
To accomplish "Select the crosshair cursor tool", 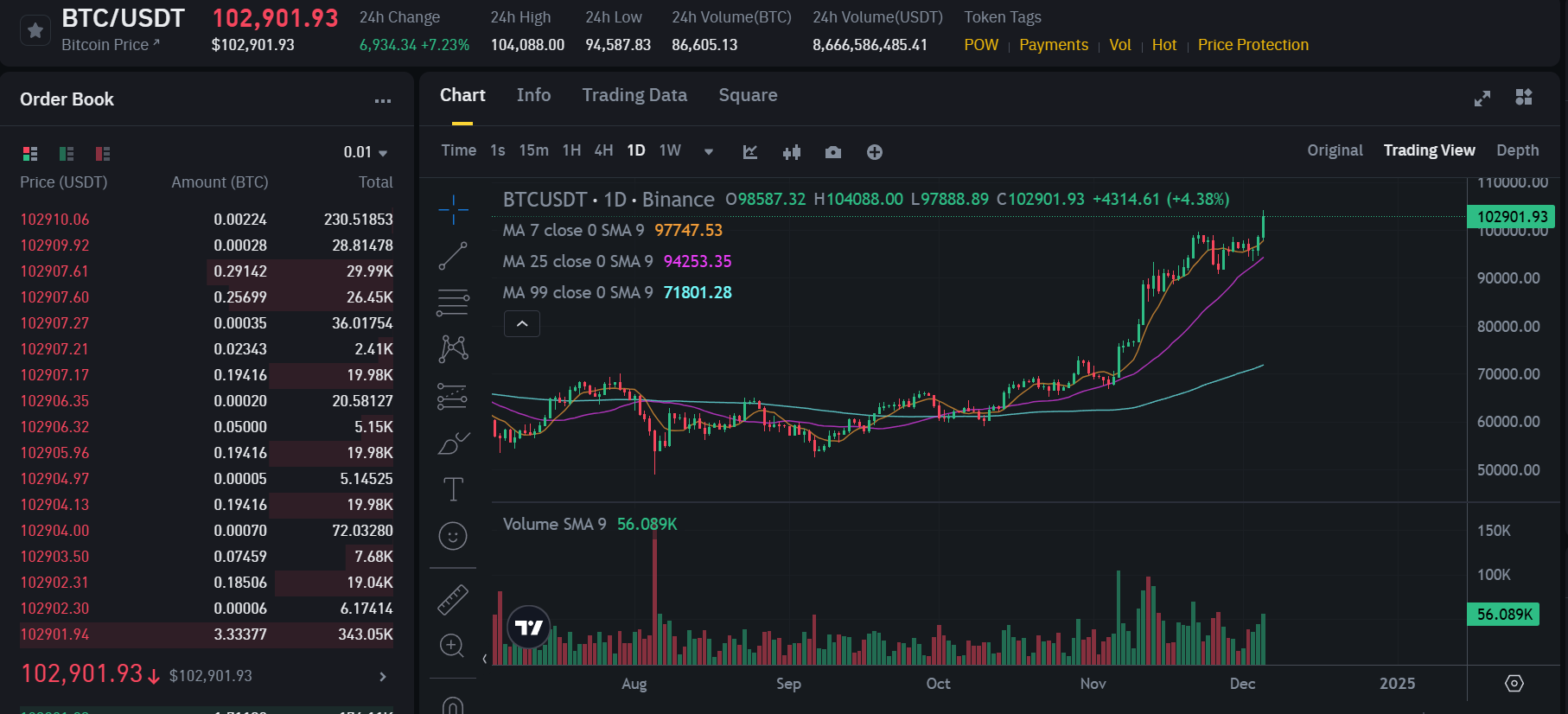I will tap(453, 209).
